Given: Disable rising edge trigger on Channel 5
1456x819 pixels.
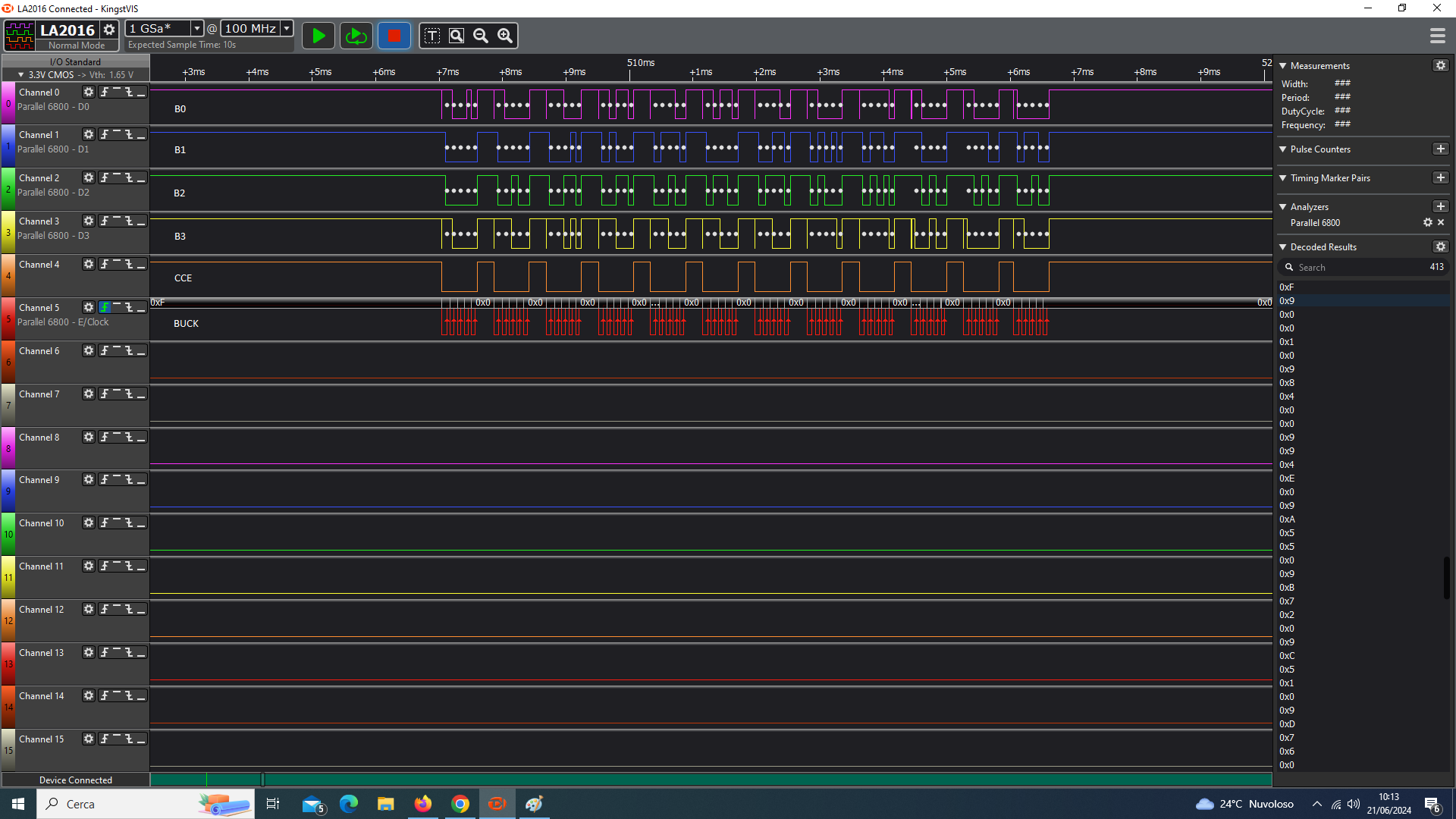Looking at the screenshot, I should tap(105, 307).
